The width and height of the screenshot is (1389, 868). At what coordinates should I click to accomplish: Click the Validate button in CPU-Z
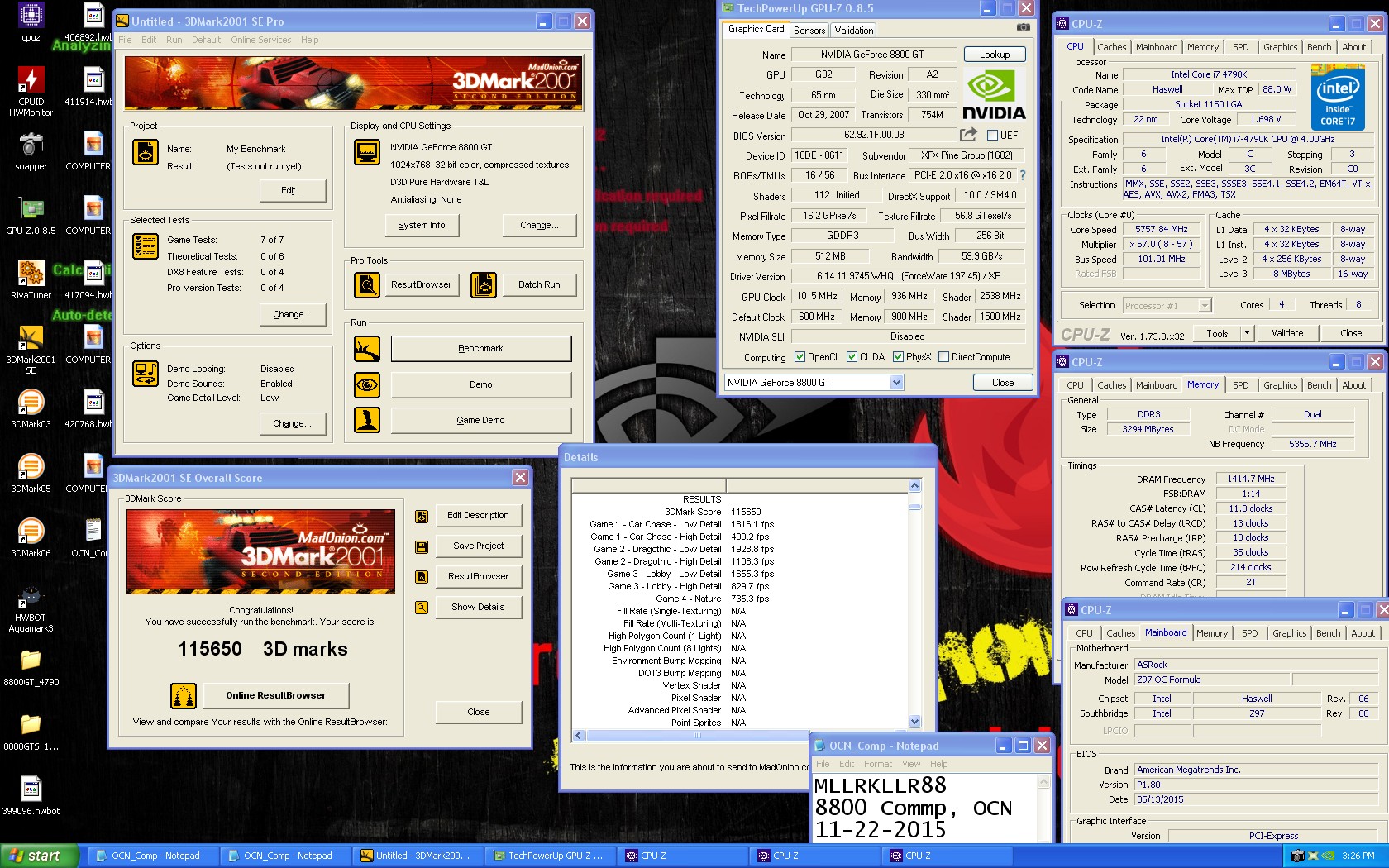1287,333
